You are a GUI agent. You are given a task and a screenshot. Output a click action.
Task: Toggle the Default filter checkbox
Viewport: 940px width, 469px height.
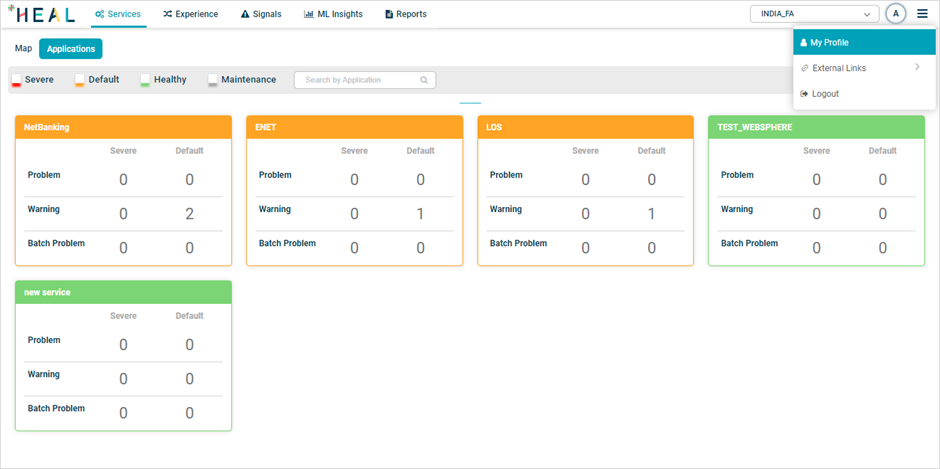pos(80,80)
